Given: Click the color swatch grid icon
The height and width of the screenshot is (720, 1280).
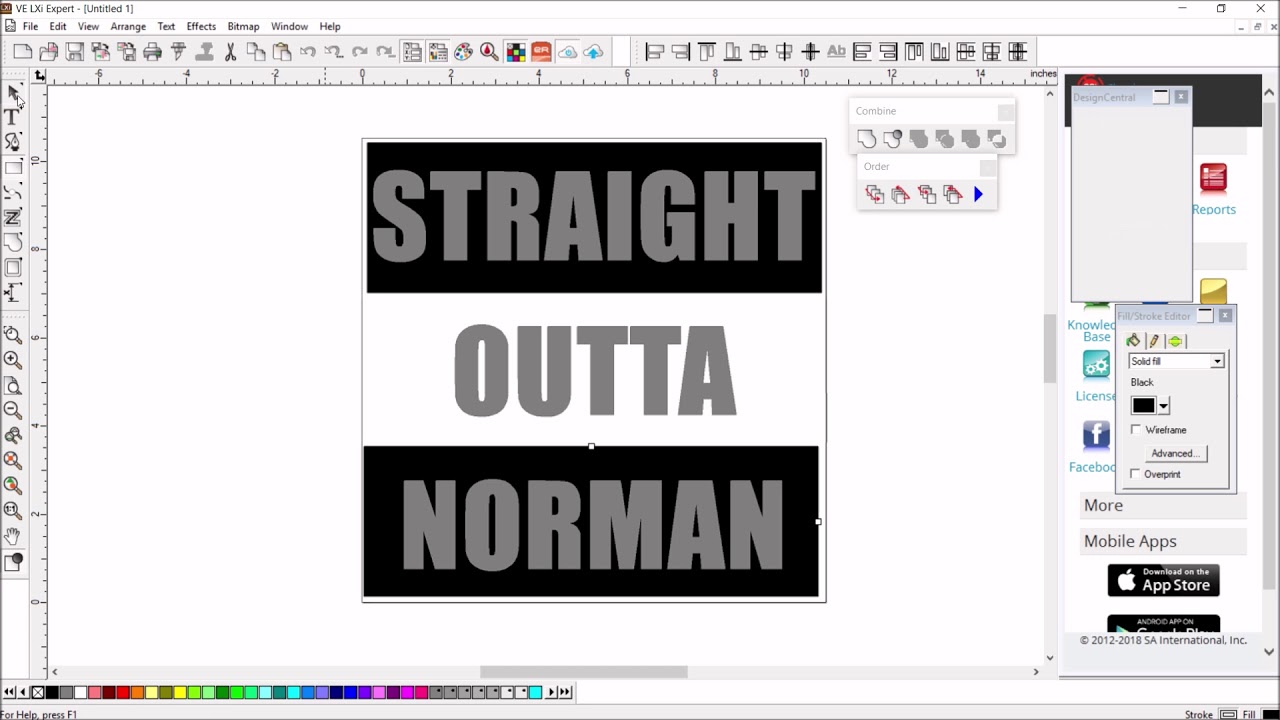Looking at the screenshot, I should click(x=515, y=52).
